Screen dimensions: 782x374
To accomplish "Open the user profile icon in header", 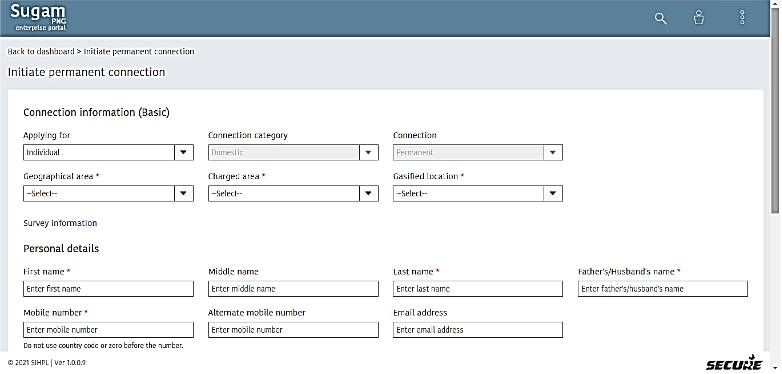I will pos(699,18).
